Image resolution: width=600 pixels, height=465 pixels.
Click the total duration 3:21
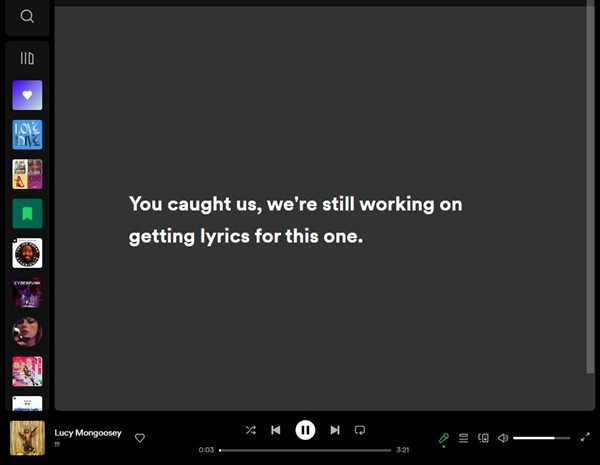[x=403, y=450]
